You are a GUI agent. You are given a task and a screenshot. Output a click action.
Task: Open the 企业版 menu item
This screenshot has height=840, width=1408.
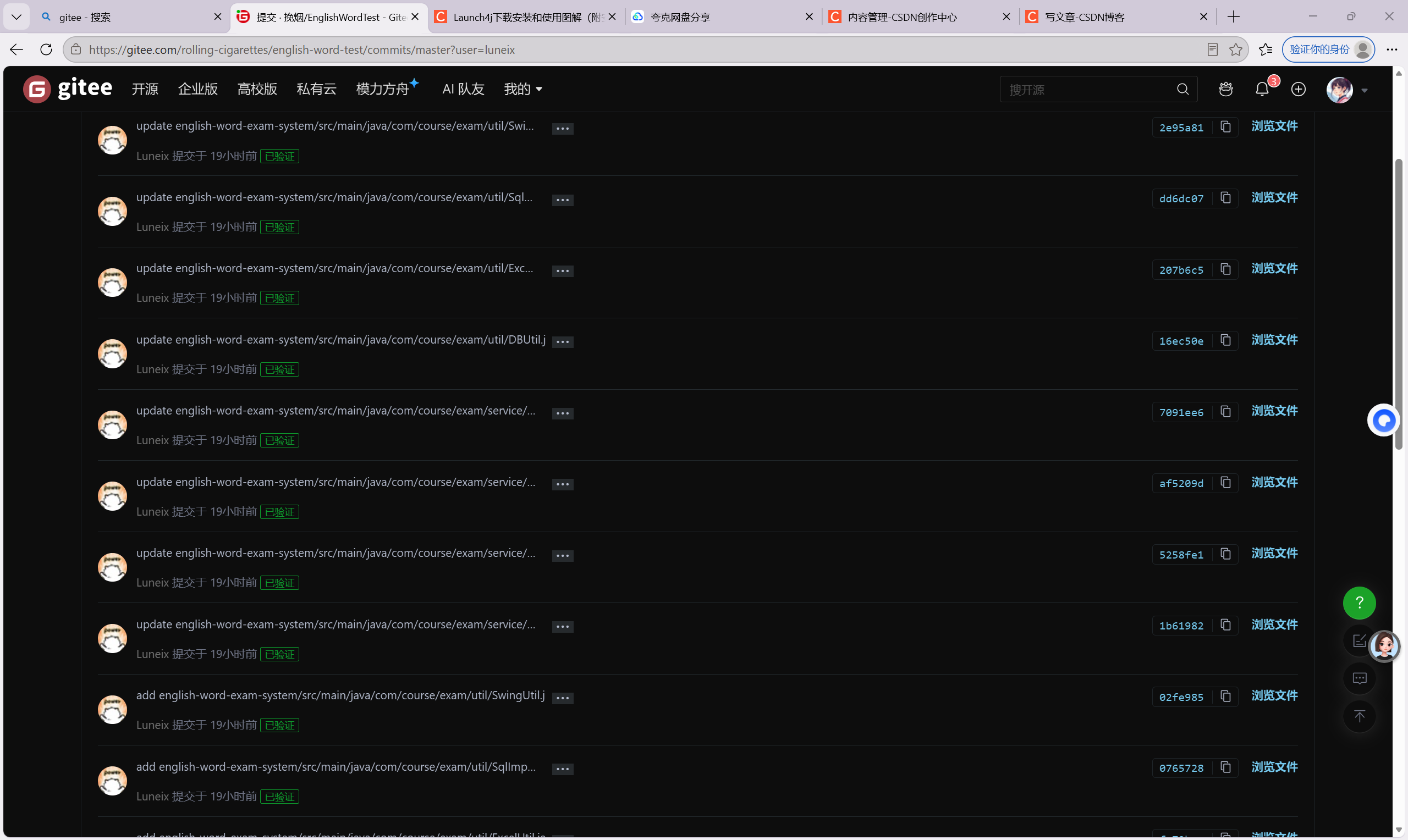pos(197,90)
